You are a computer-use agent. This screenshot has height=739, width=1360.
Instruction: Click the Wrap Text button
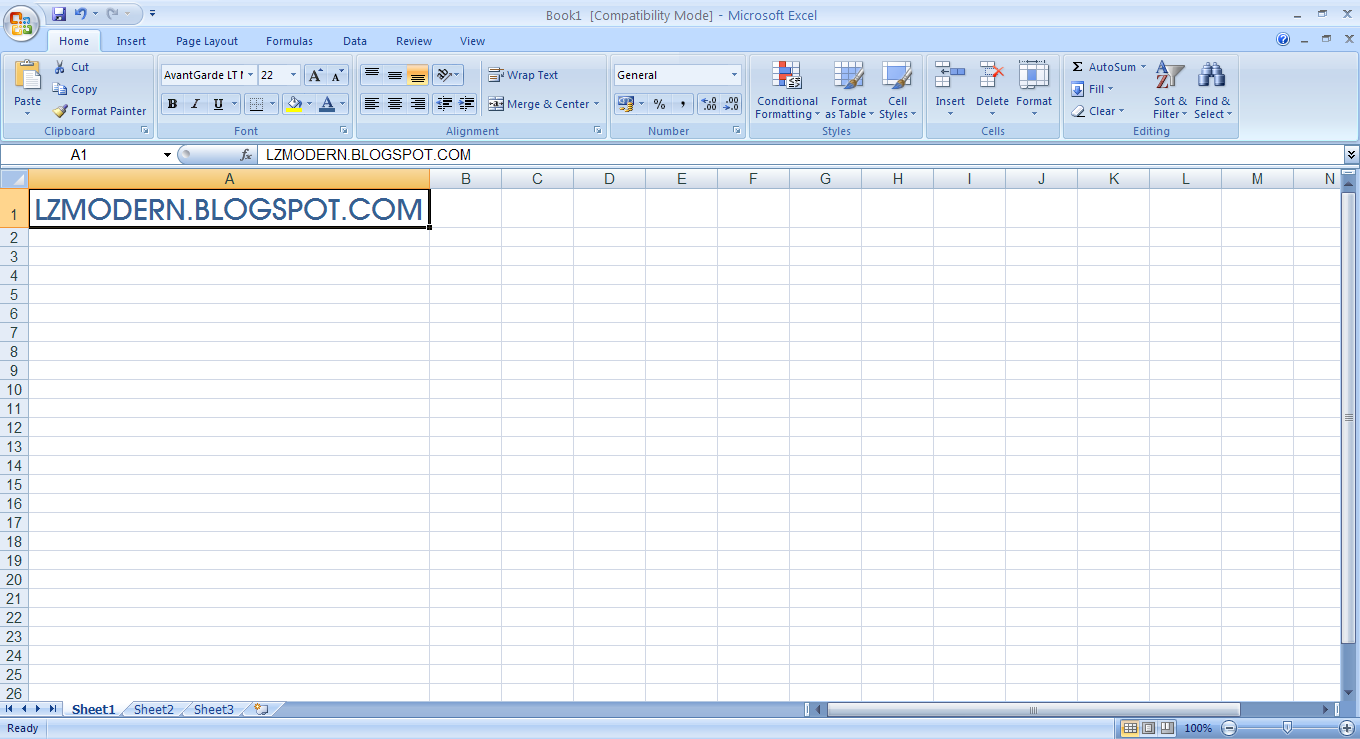point(523,75)
